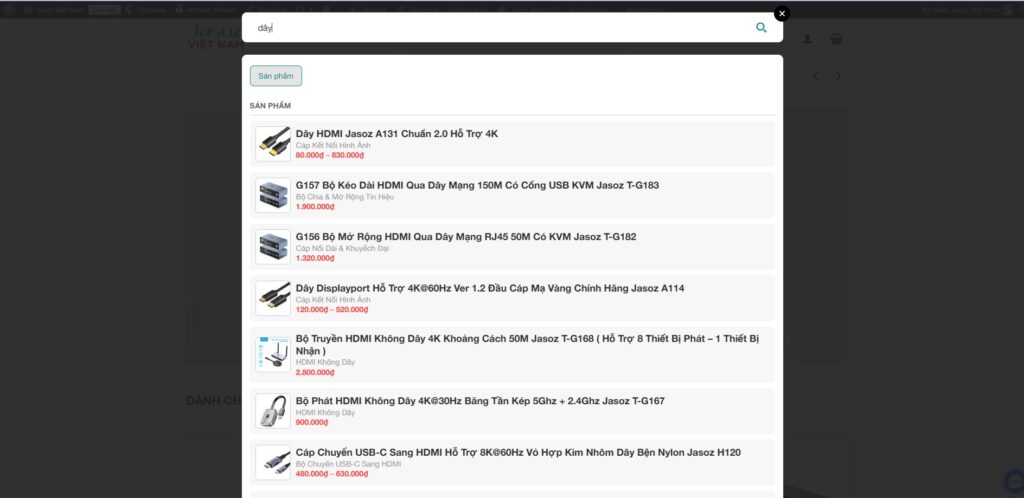The image size is (1024, 498).
Task: Click the account user icon in page header
Action: click(807, 39)
